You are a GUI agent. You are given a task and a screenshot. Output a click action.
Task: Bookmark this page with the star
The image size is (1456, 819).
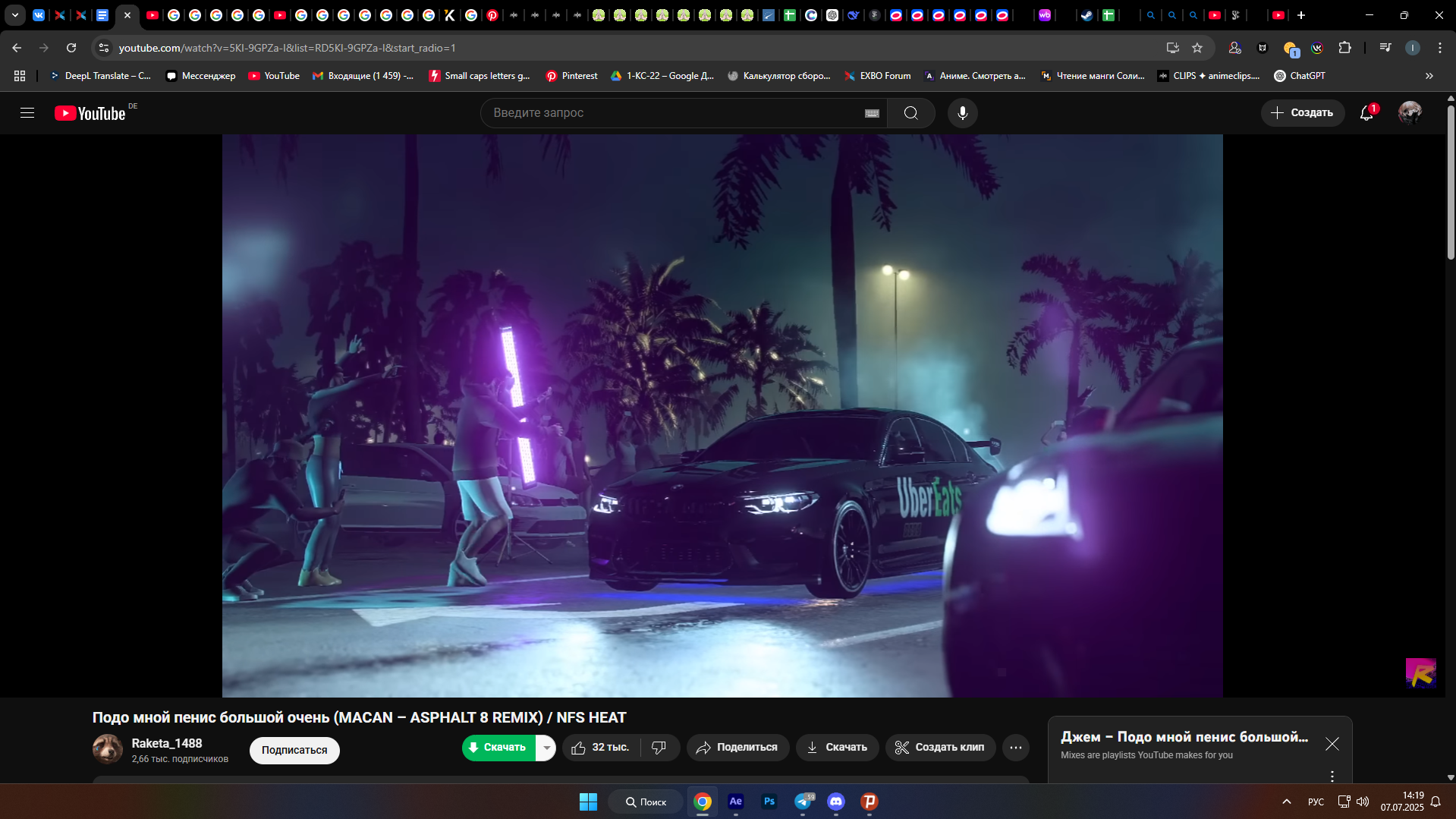1197,48
